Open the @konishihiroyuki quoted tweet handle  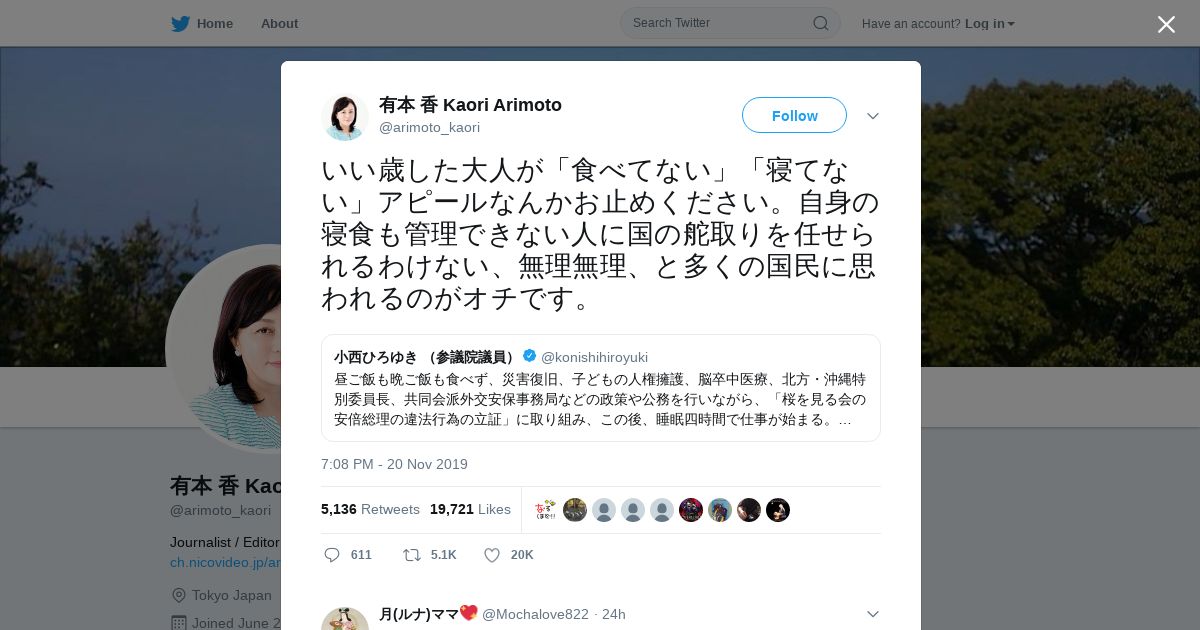click(594, 357)
